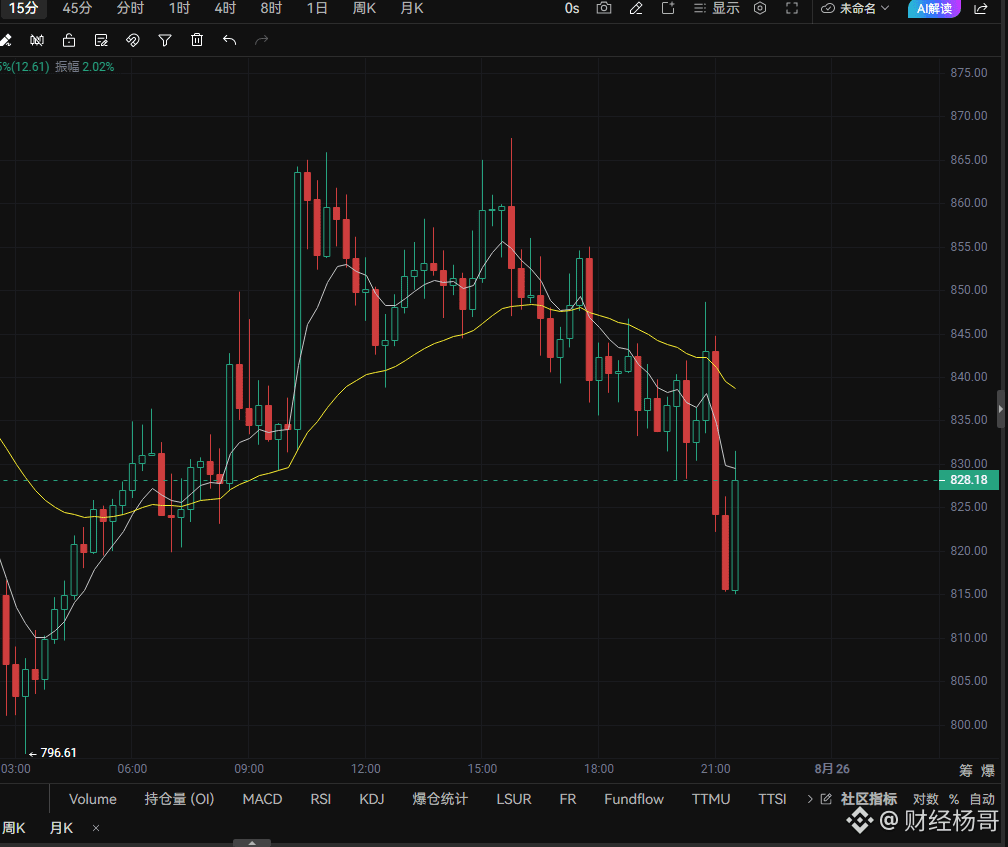1008x847 pixels.
Task: Click the 振幅 2.02% amplitude readout
Action: (85, 67)
